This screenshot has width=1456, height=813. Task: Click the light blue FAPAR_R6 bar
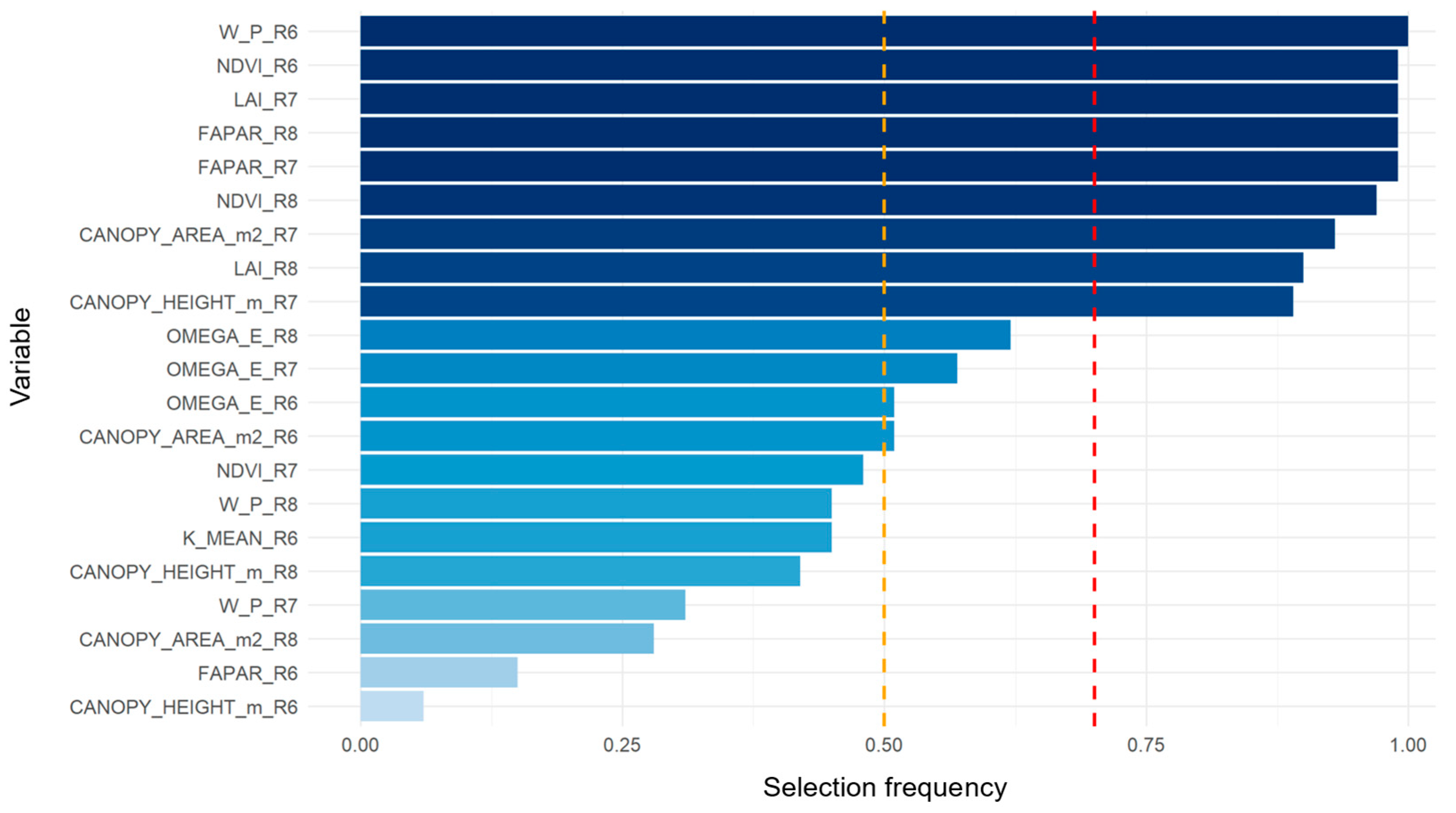point(438,672)
